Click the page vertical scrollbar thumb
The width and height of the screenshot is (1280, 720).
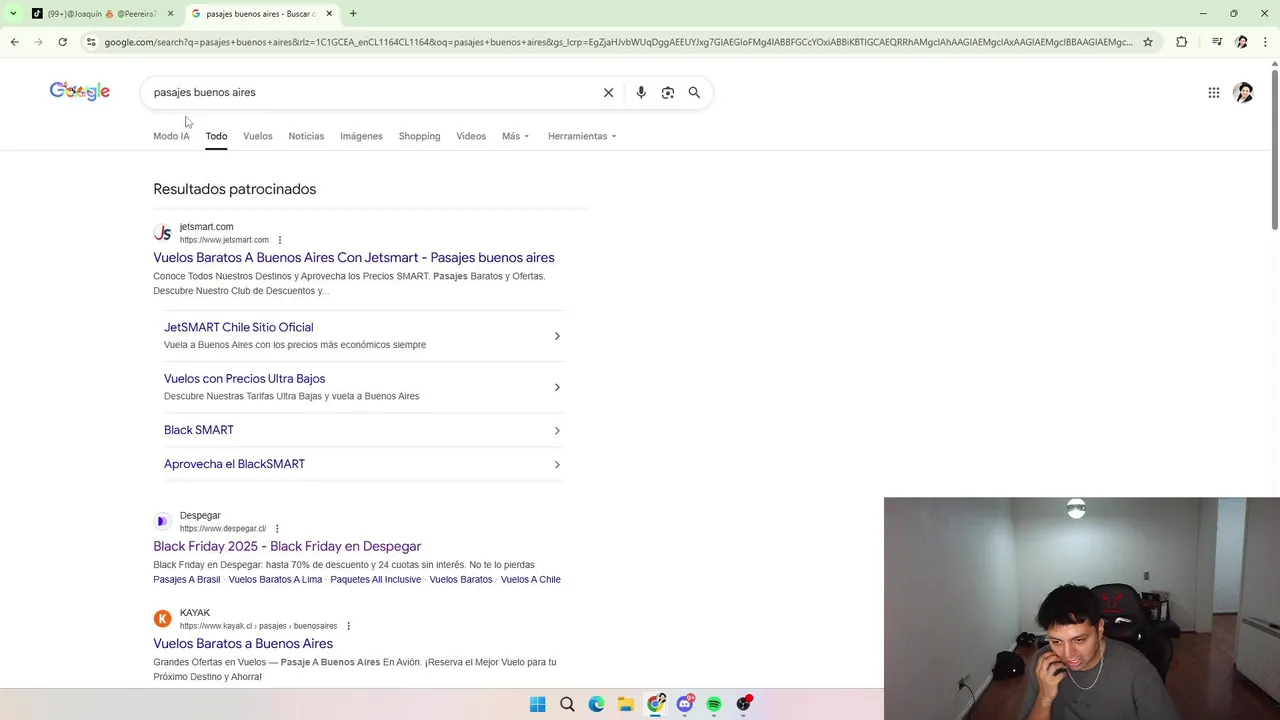1274,148
